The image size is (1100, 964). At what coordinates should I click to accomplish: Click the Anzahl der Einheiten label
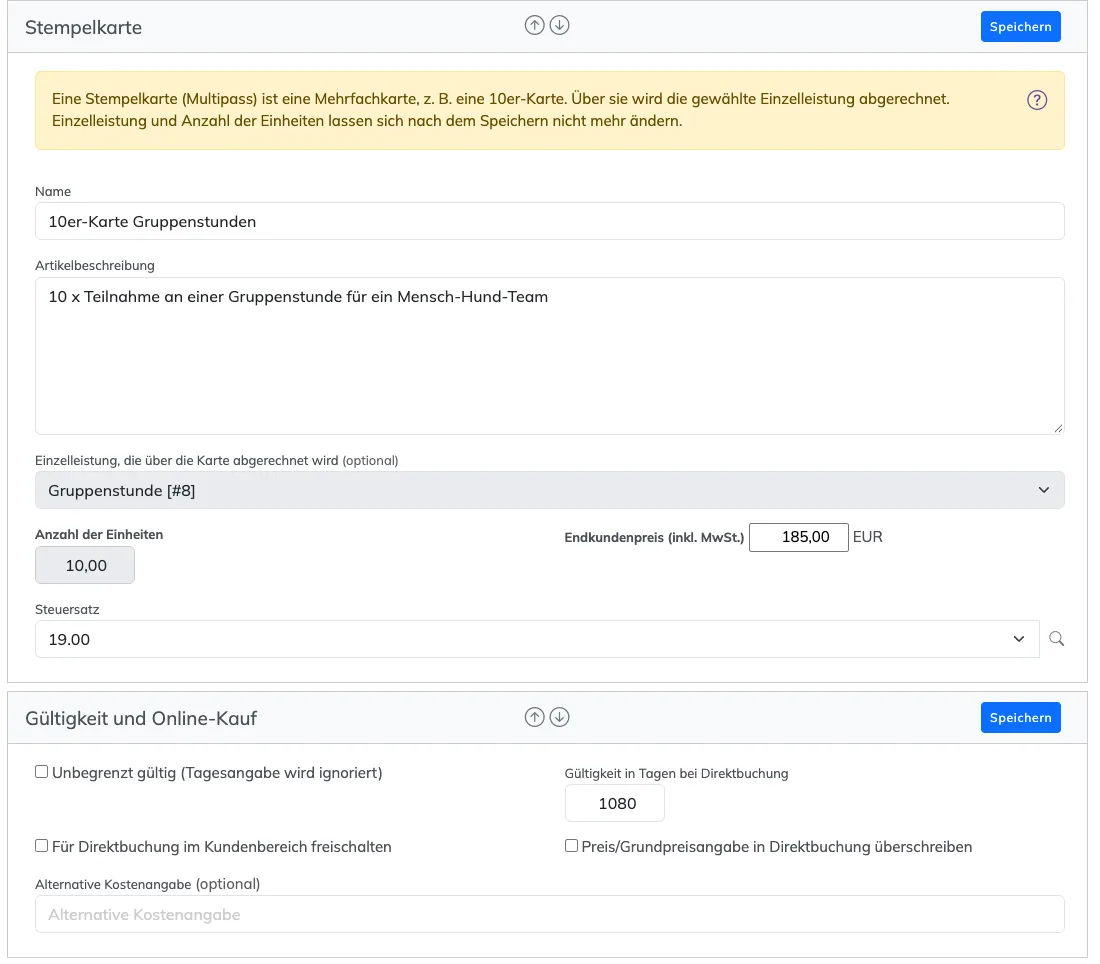99,535
